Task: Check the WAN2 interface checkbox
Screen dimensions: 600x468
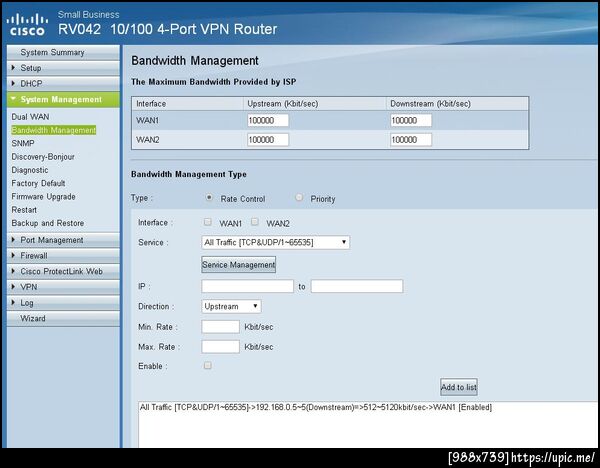Action: pos(255,222)
